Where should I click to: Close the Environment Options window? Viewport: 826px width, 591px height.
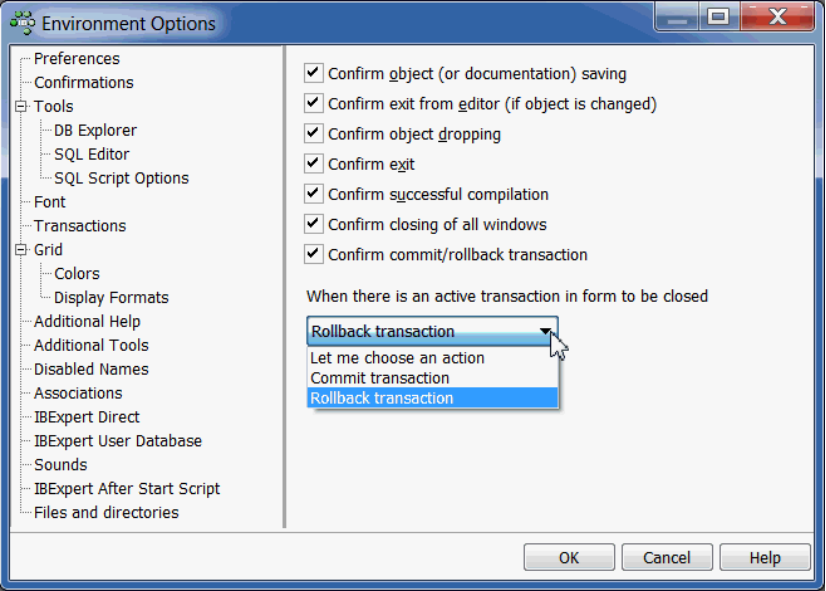782,17
